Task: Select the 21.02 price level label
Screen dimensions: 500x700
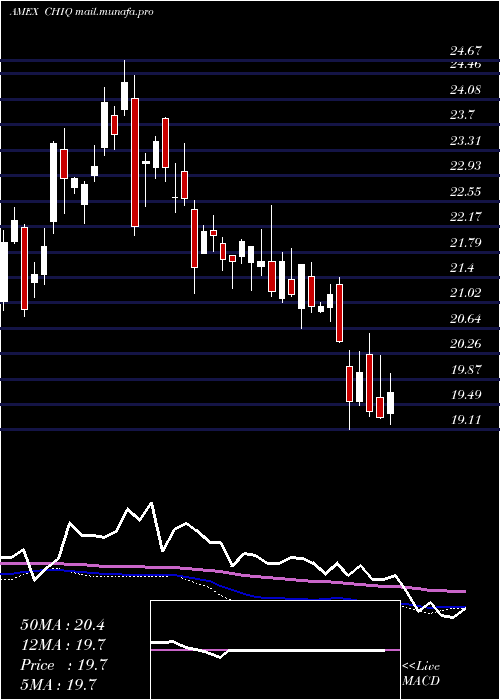Action: [466, 293]
